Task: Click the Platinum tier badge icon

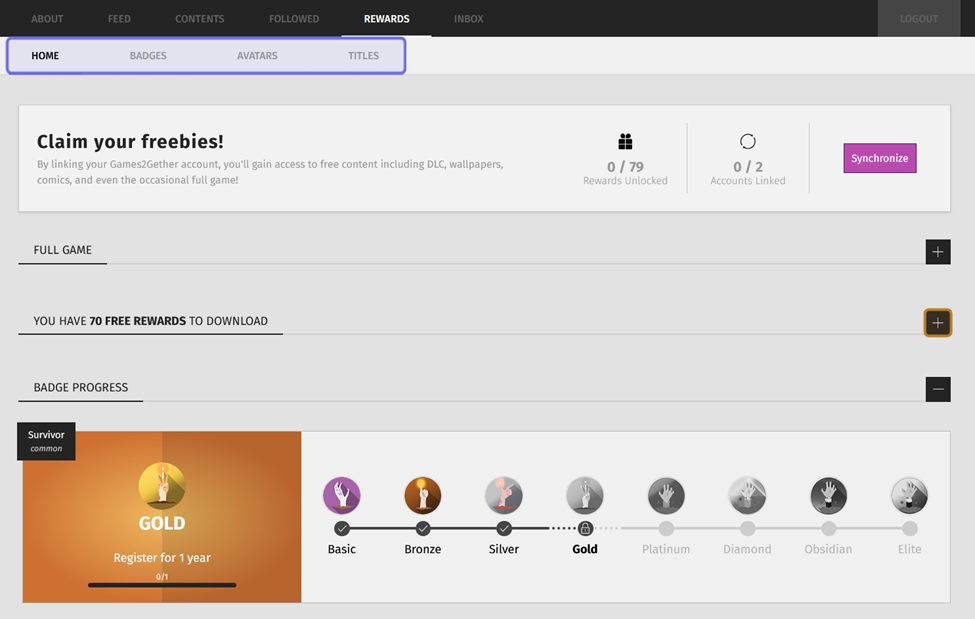Action: (666, 495)
